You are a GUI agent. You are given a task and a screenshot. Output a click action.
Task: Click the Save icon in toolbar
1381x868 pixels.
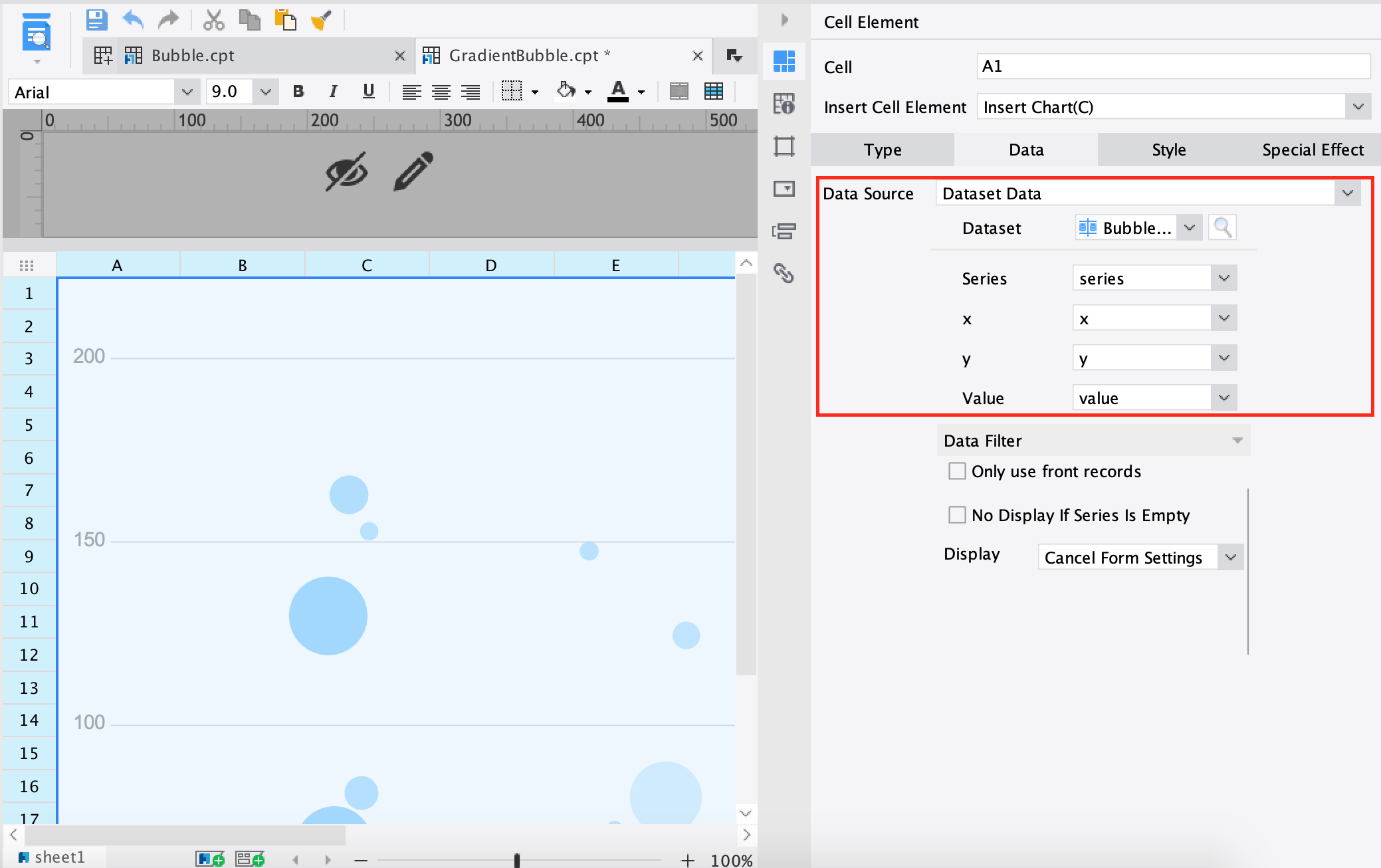[96, 20]
